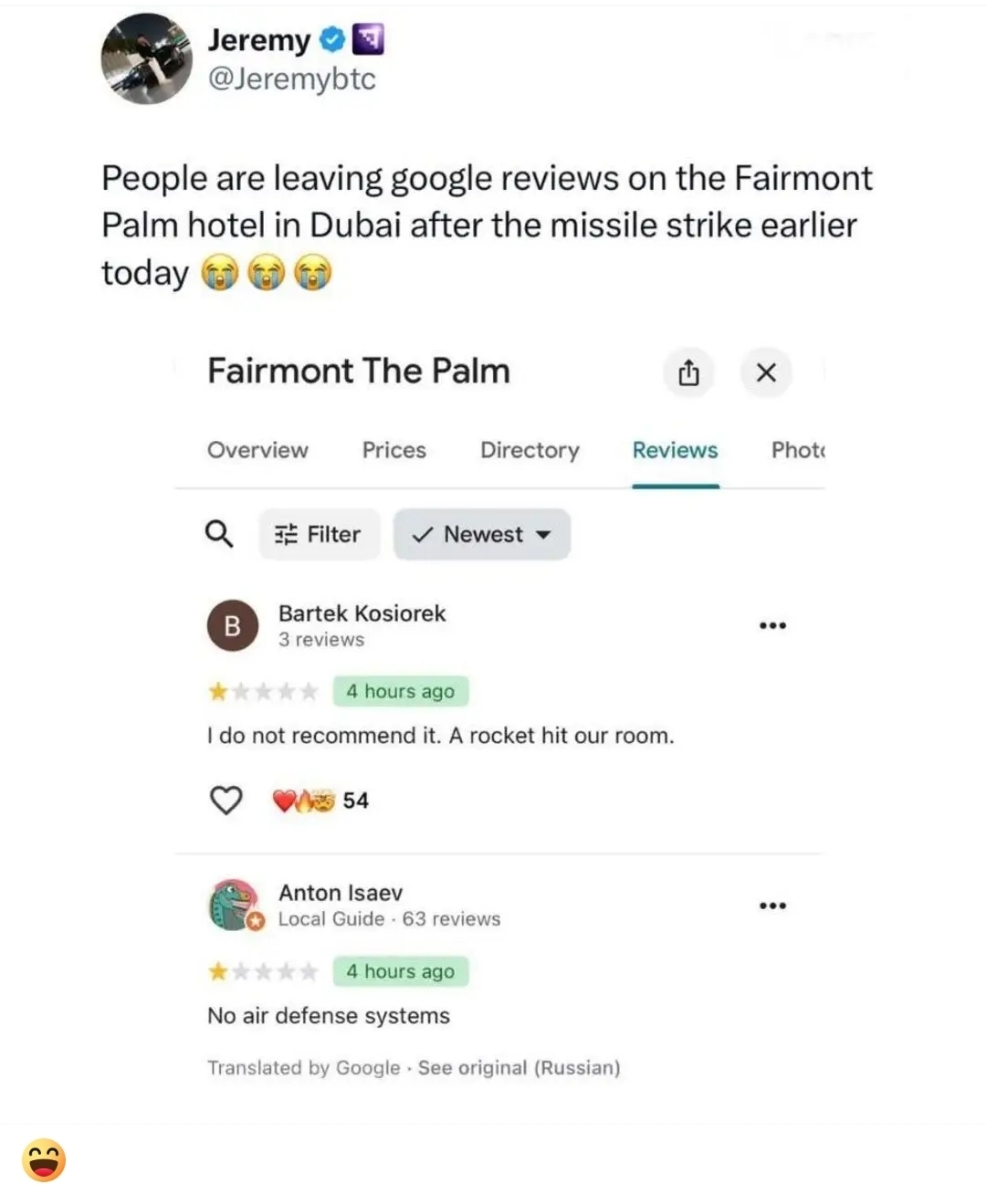Search reviews with the magnifier icon
Screen dimensions: 986x1204
click(x=219, y=534)
